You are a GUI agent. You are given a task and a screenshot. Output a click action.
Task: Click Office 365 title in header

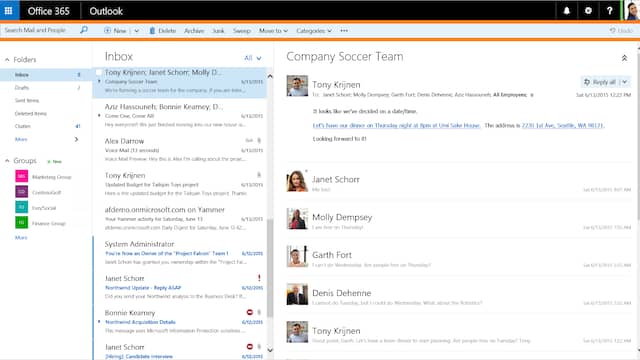(49, 11)
